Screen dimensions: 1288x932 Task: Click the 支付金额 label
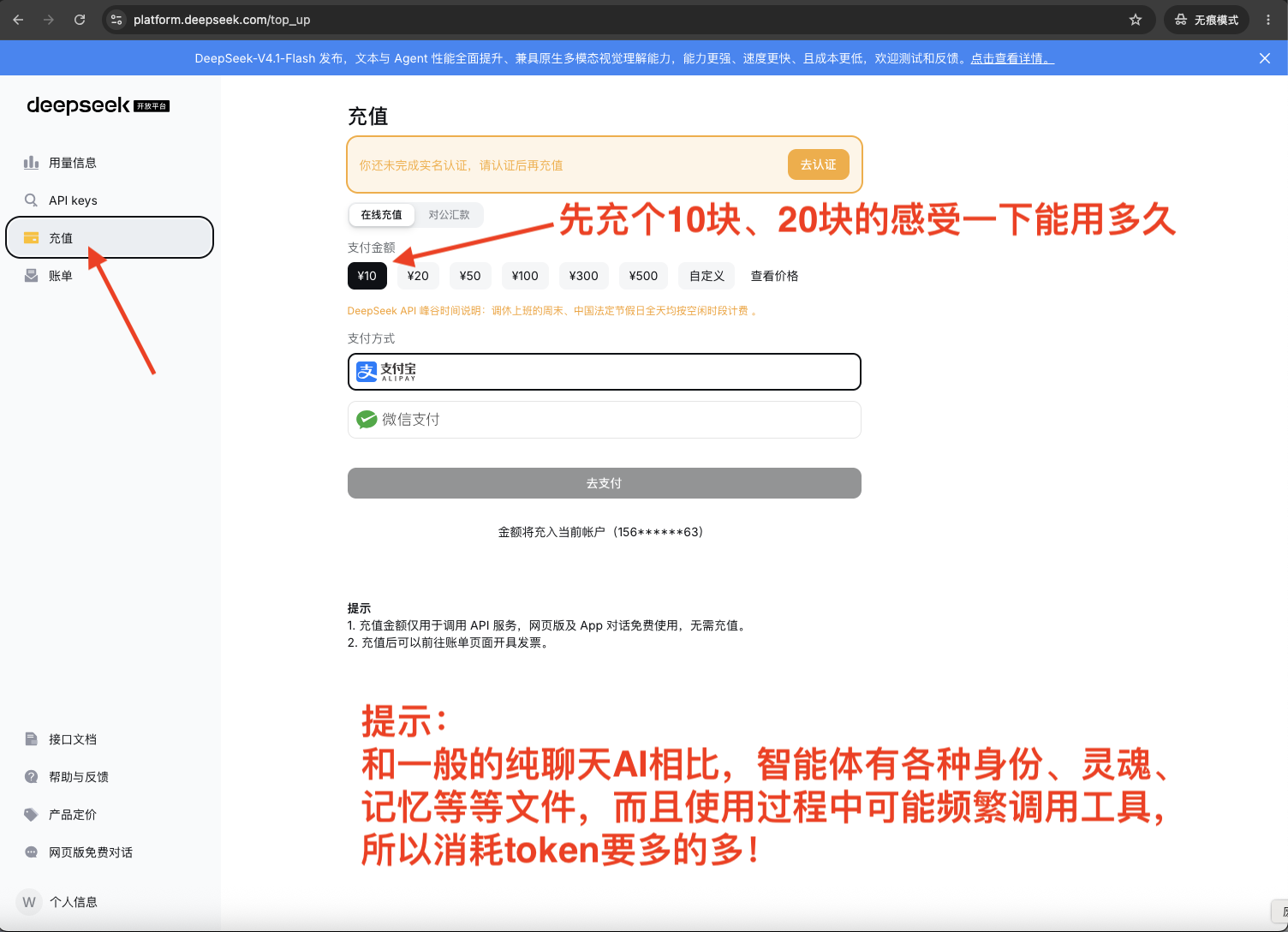point(372,248)
